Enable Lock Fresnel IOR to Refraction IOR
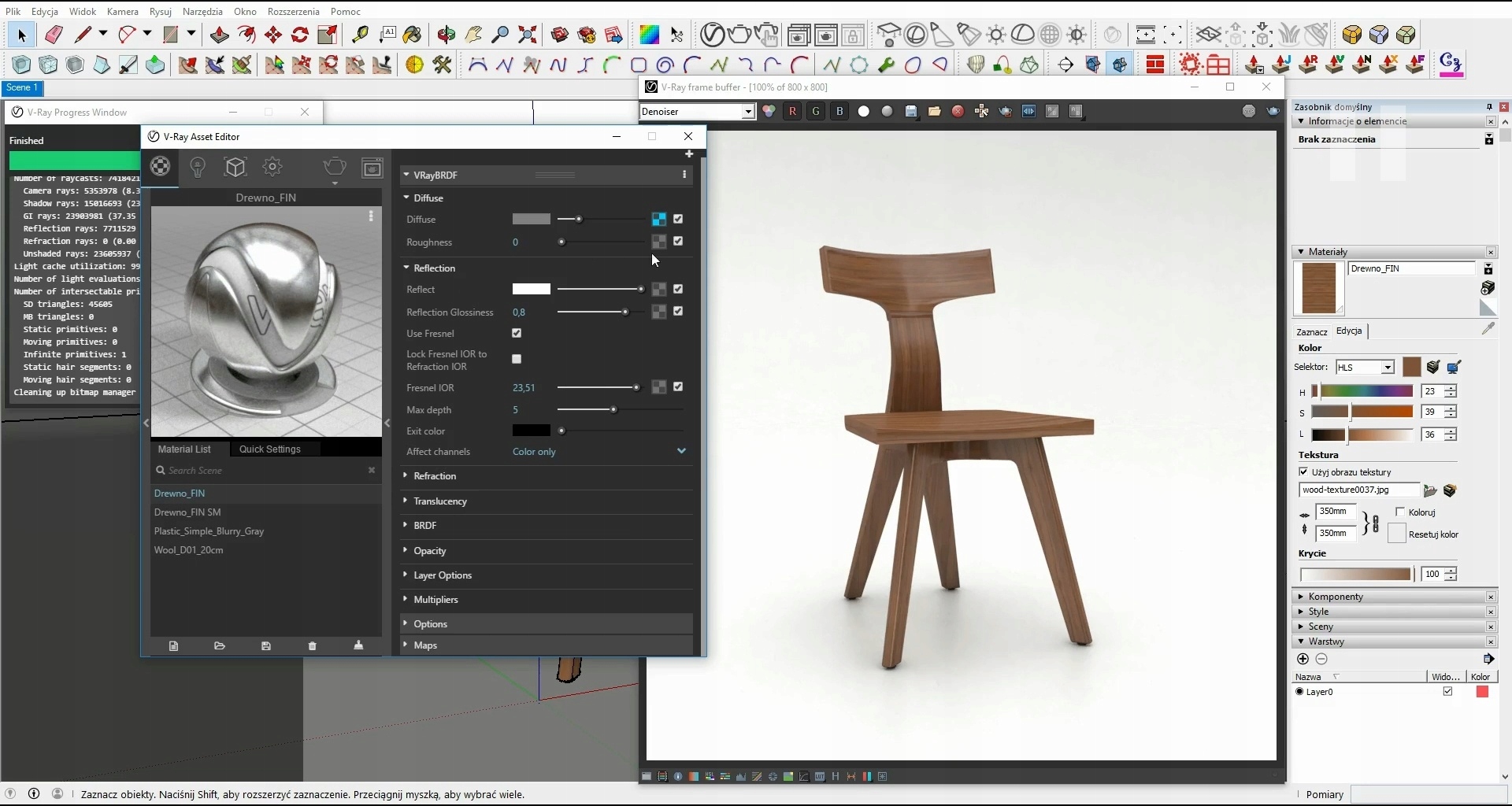1512x806 pixels. 517,360
